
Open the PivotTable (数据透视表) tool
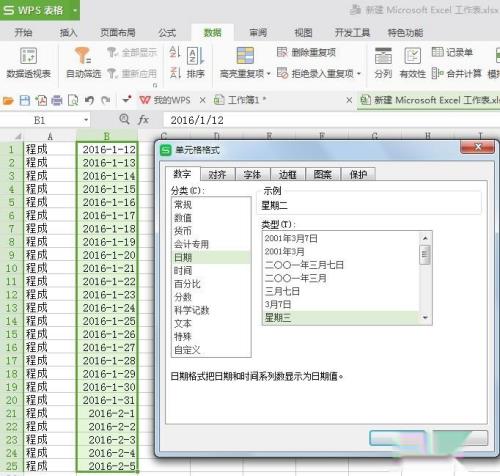point(29,63)
